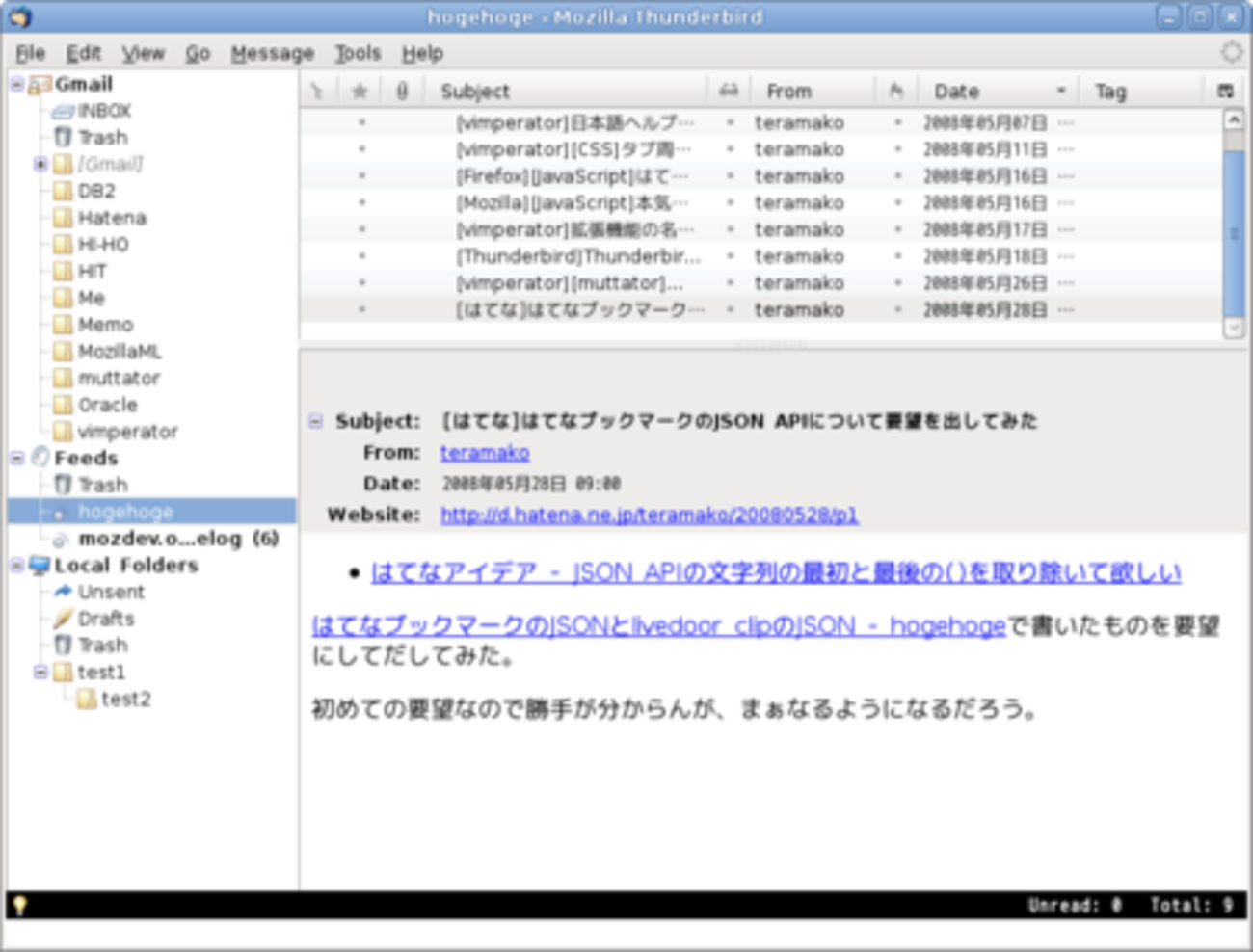Click the star column header icon
This screenshot has width=1253, height=952.
click(x=360, y=92)
